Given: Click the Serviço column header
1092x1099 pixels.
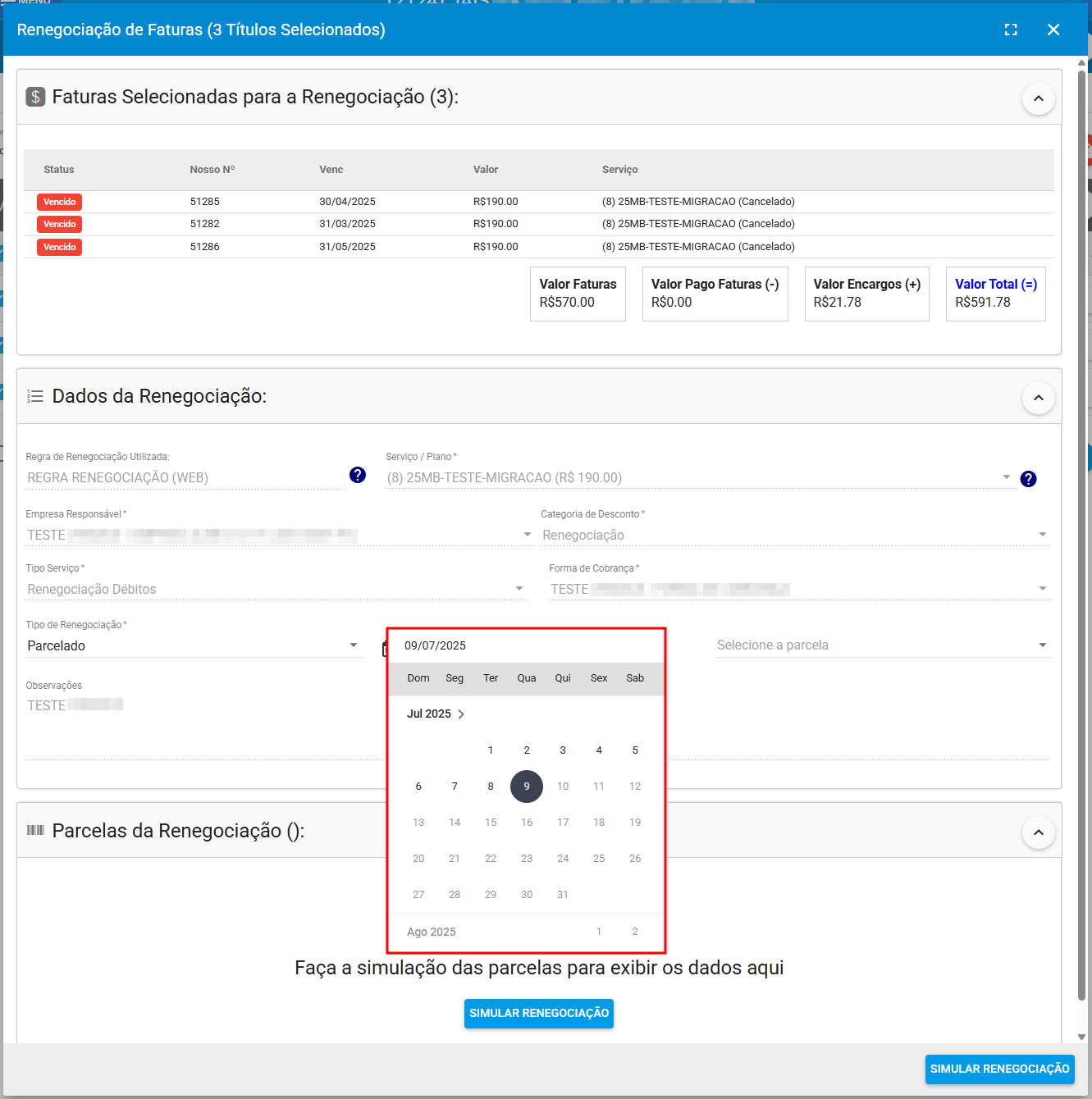Looking at the screenshot, I should (619, 170).
